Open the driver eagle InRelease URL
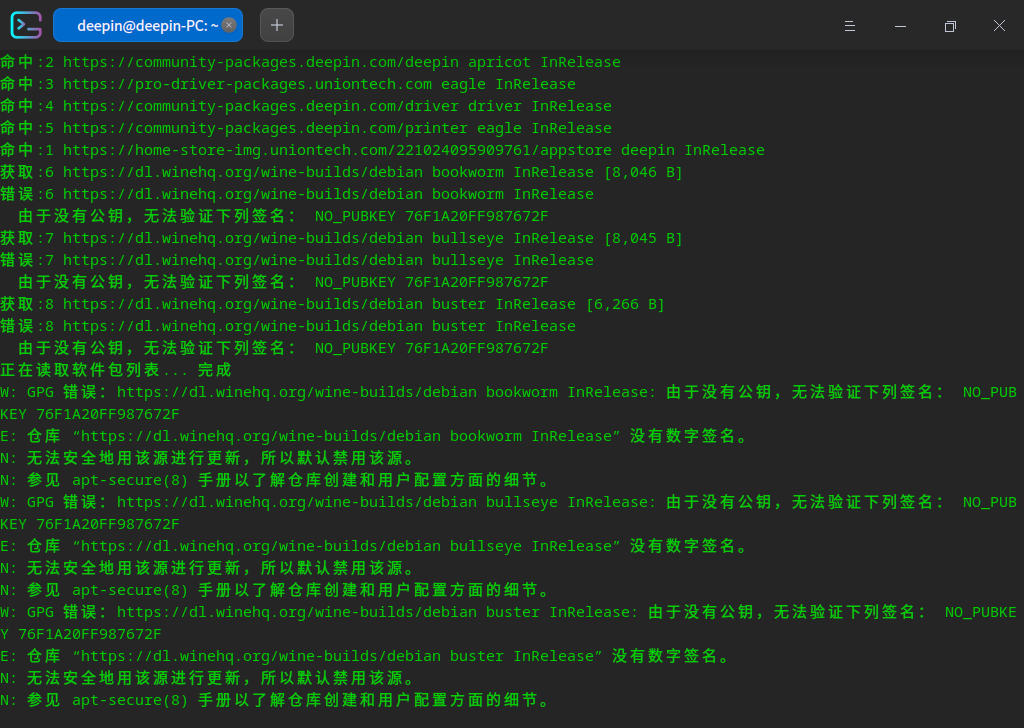 [250, 106]
